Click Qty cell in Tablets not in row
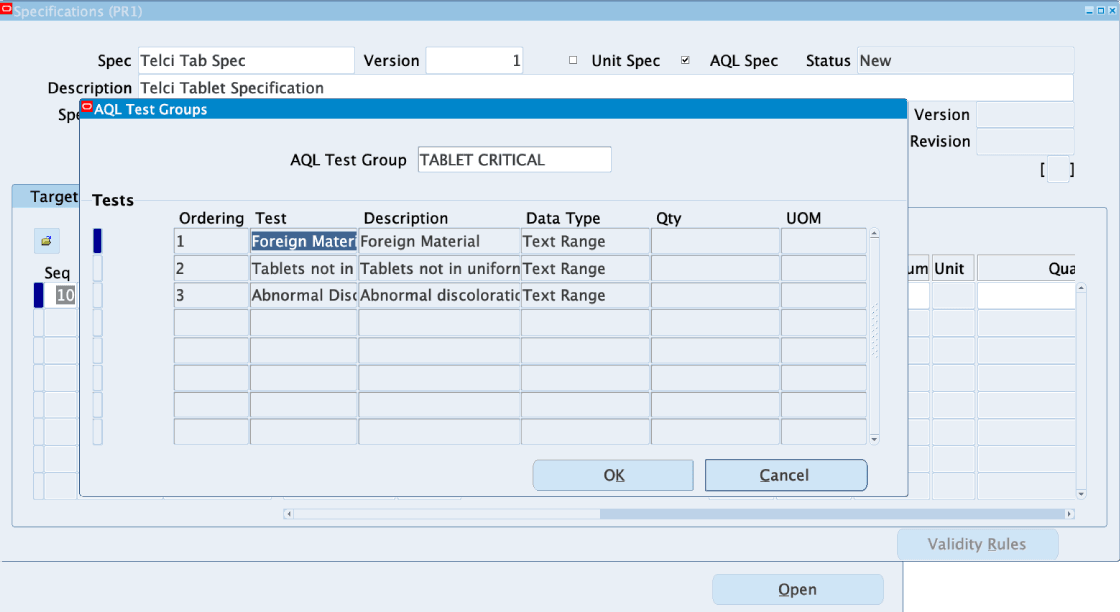This screenshot has width=1120, height=612. click(x=715, y=269)
